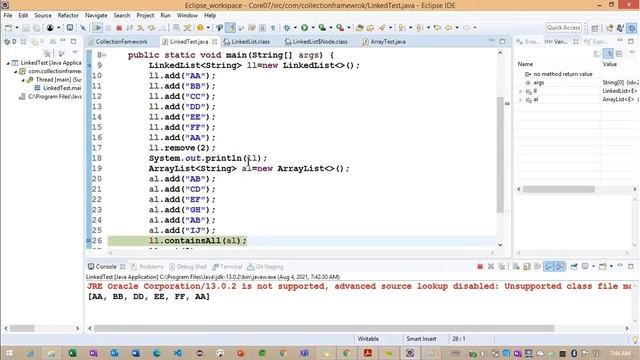Open the Navigate menu
Viewport: 640px width, 360px height.
pyautogui.click(x=96, y=16)
